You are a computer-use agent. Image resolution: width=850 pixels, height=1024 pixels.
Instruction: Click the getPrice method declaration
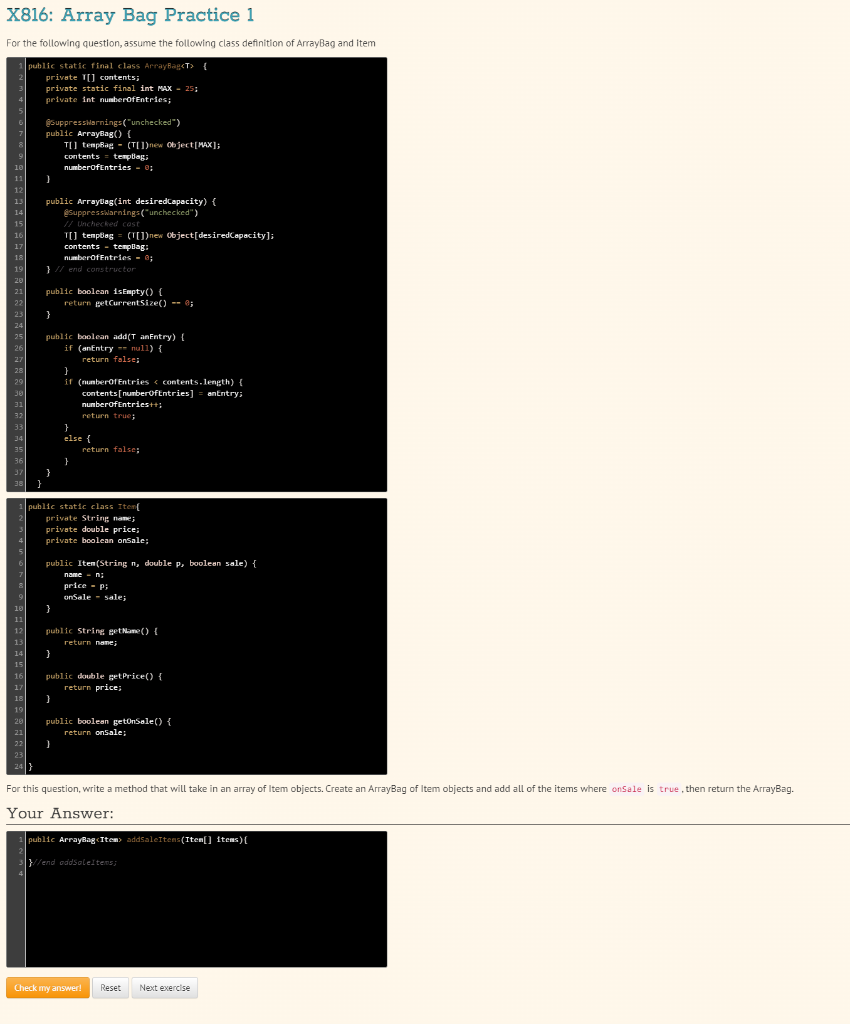click(100, 675)
